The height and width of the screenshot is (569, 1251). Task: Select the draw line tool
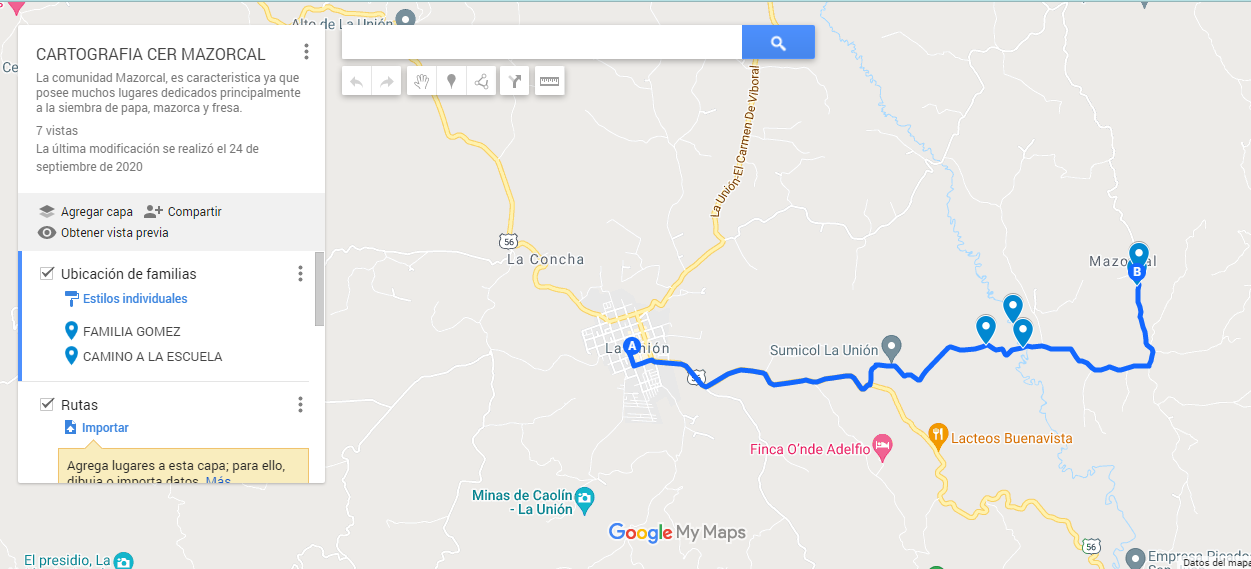(x=482, y=82)
